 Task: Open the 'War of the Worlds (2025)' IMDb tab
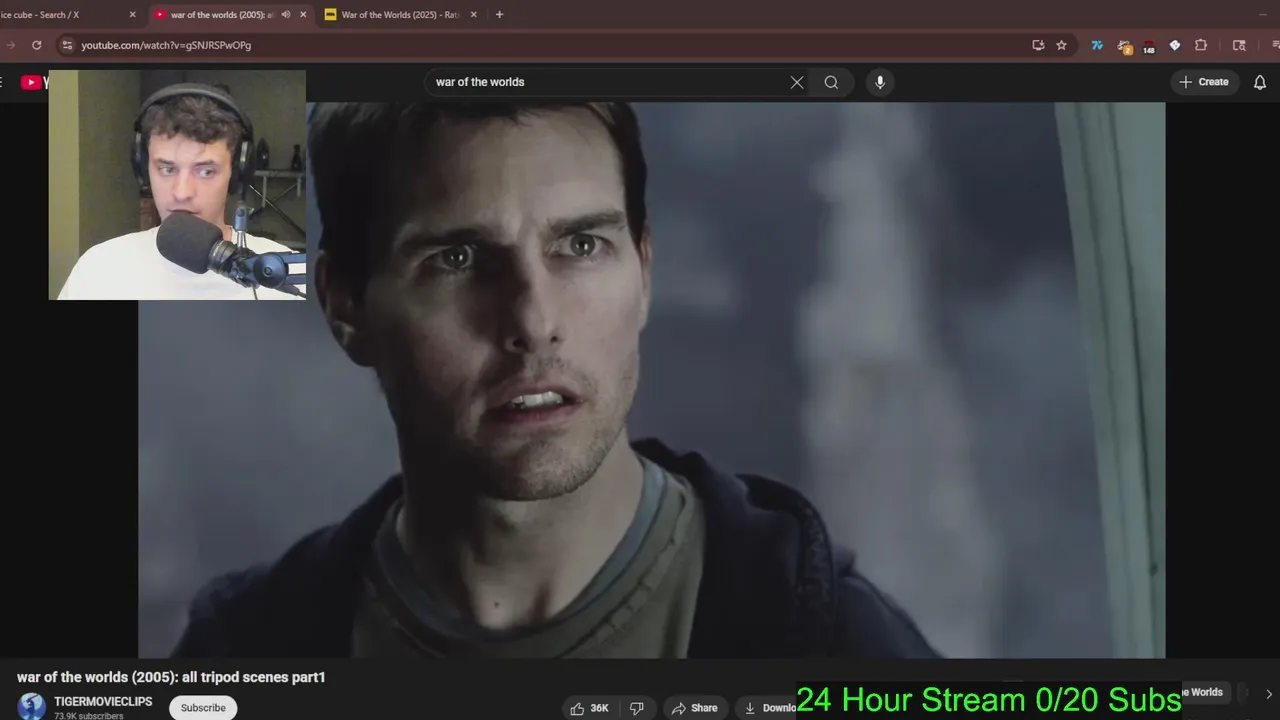(400, 15)
